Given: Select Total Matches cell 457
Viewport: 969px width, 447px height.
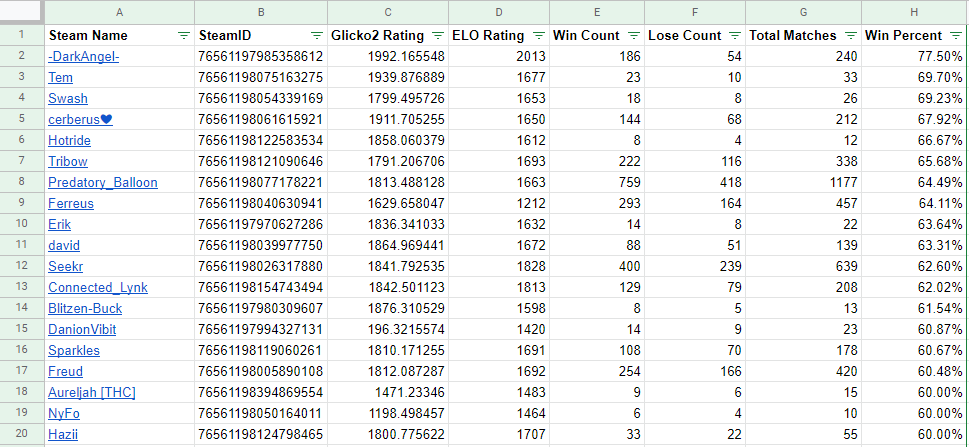Looking at the screenshot, I should coord(803,203).
